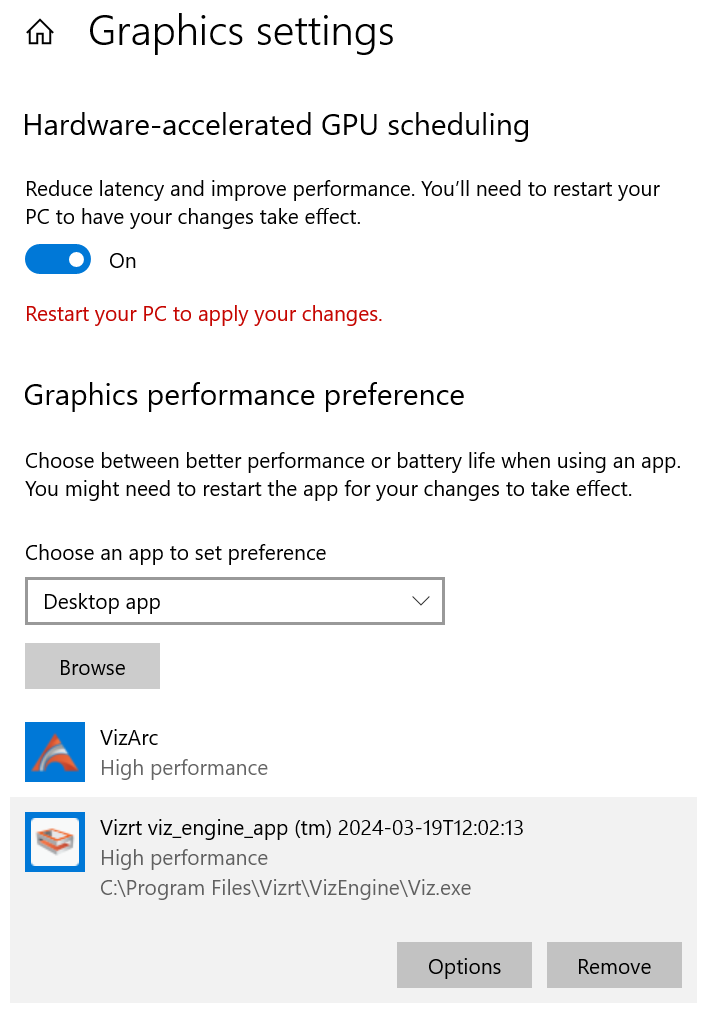
Task: Click the Graphics settings page title
Action: 241,32
